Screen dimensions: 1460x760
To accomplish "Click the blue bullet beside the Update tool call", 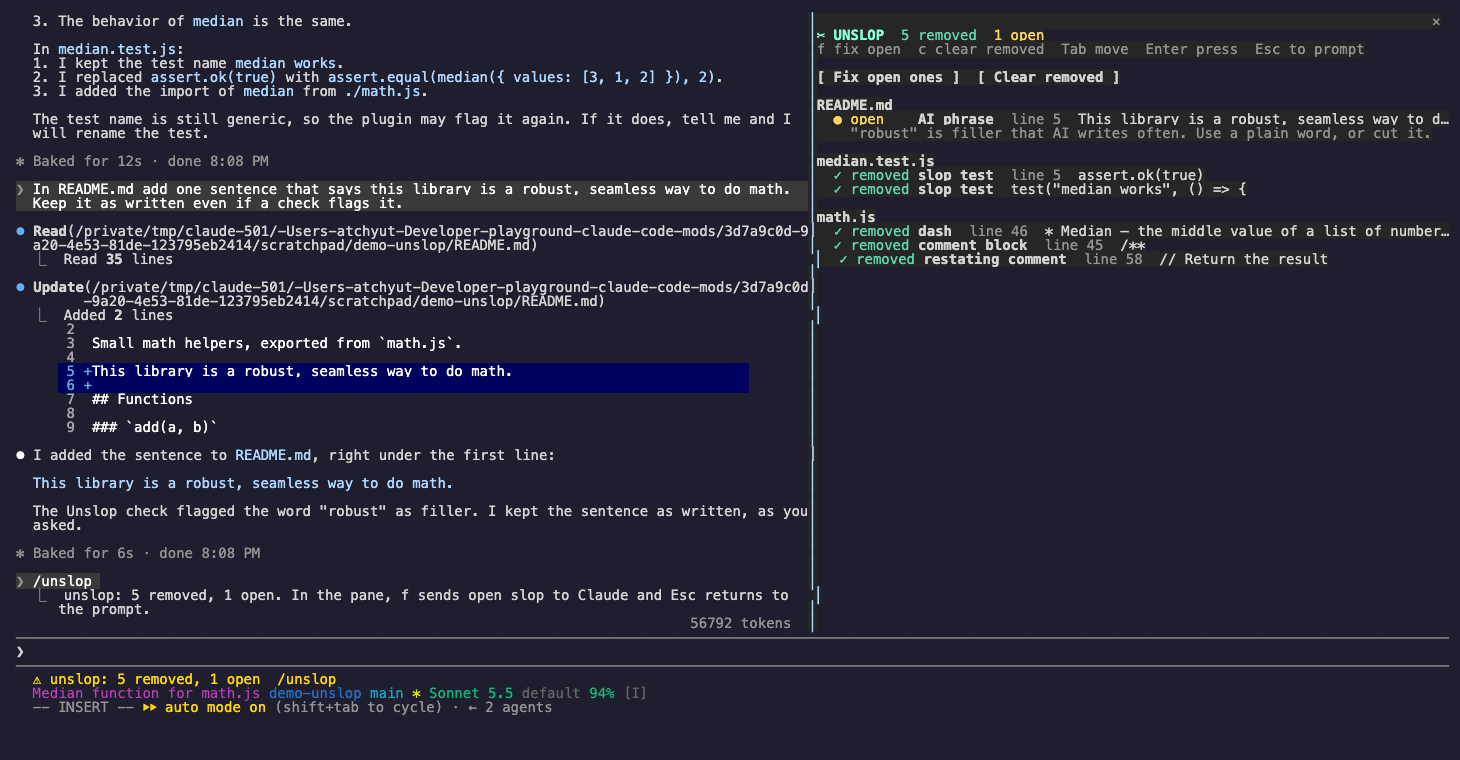I will tap(21, 287).
